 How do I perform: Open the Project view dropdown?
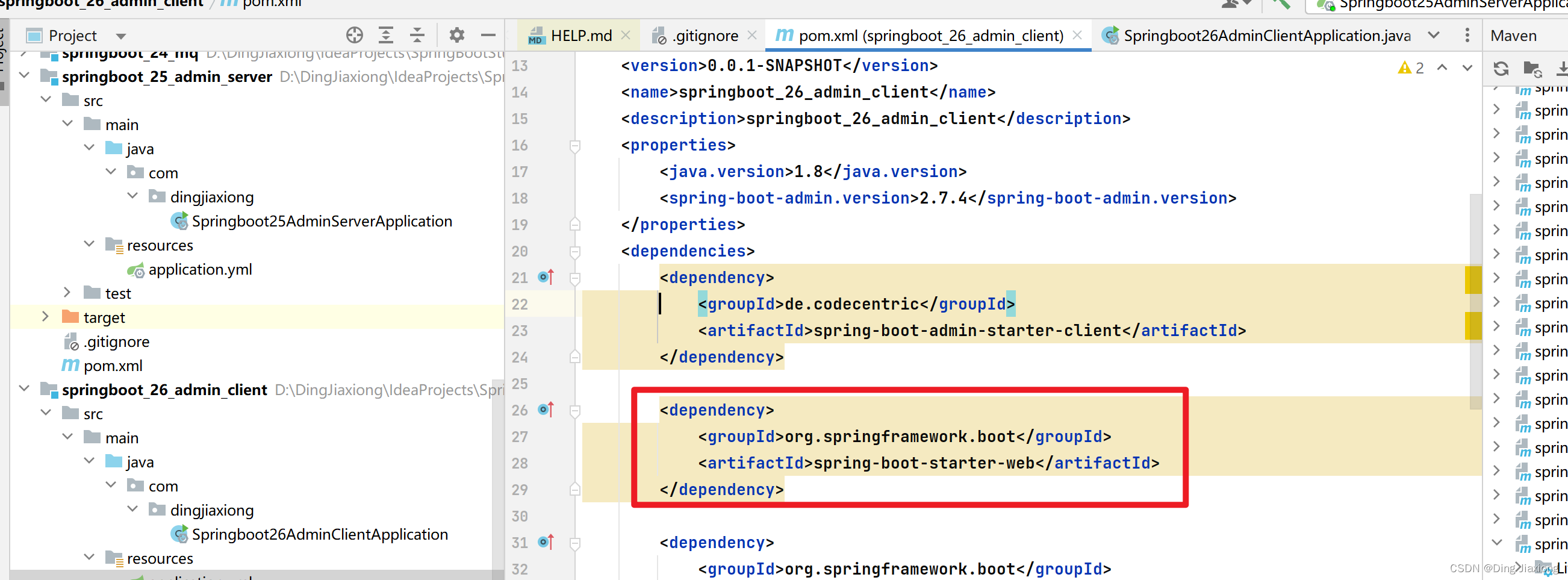(121, 36)
